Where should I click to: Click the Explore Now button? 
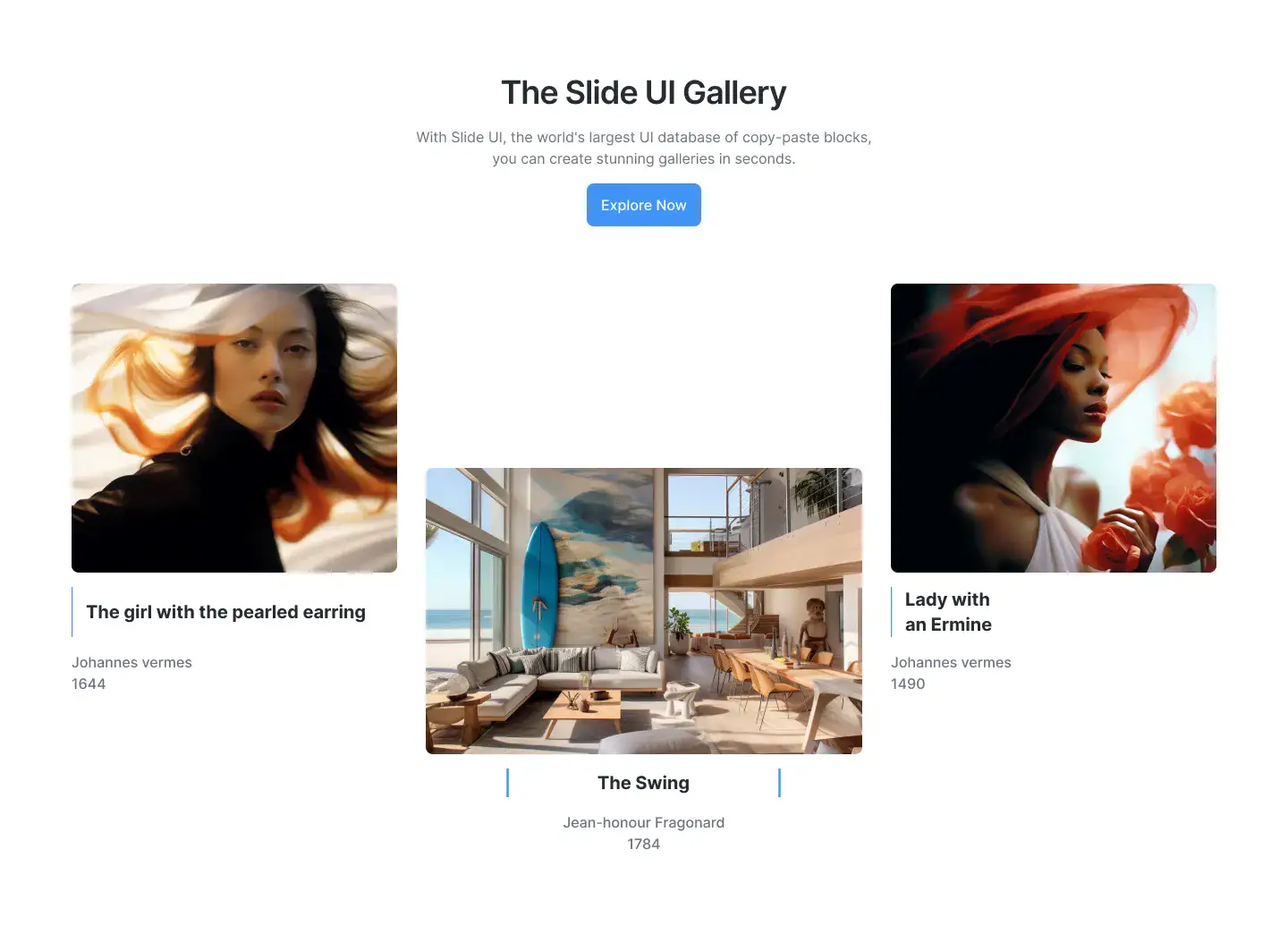643,205
